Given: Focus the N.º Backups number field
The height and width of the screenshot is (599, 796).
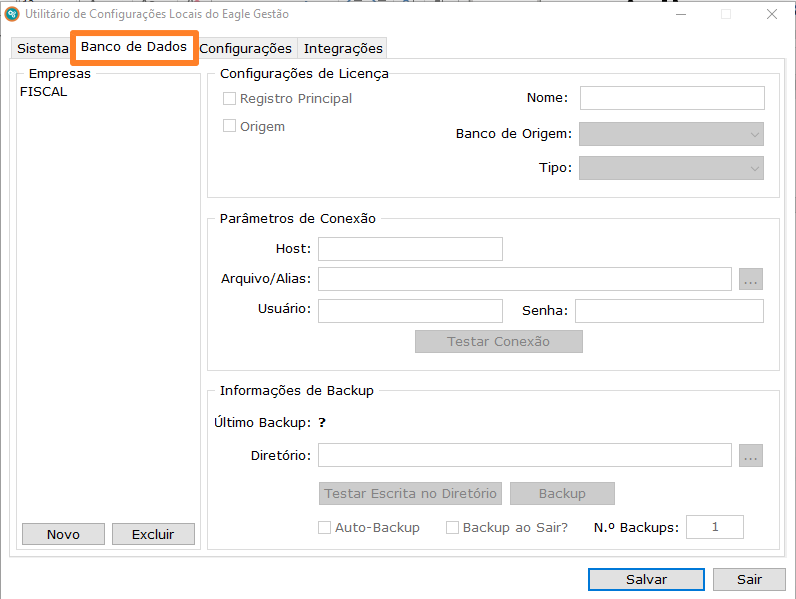Looking at the screenshot, I should pyautogui.click(x=714, y=527).
